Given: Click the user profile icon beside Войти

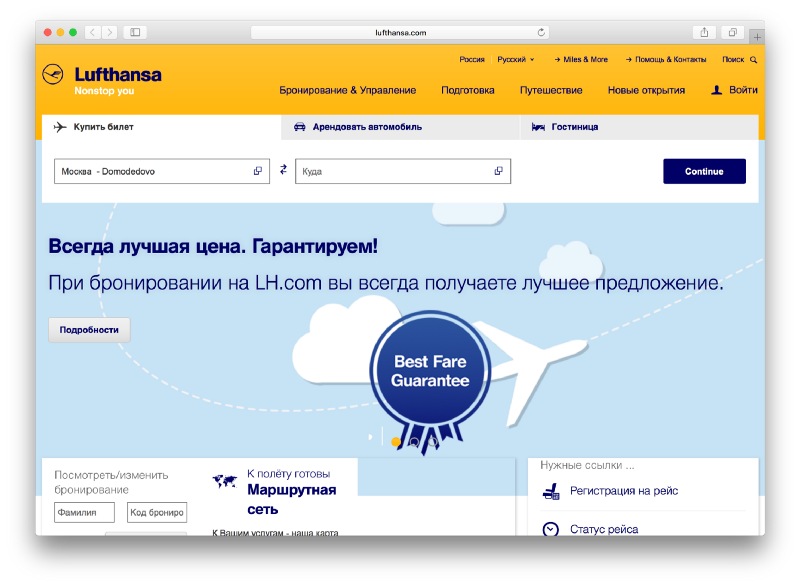Looking at the screenshot, I should coord(716,90).
